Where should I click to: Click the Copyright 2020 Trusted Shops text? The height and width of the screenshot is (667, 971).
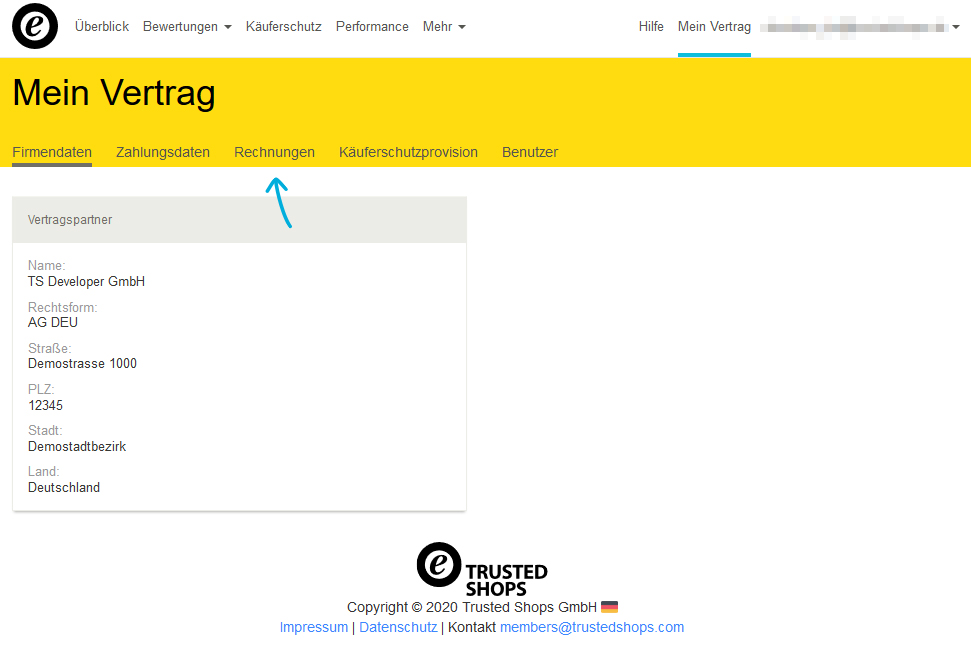(472, 607)
